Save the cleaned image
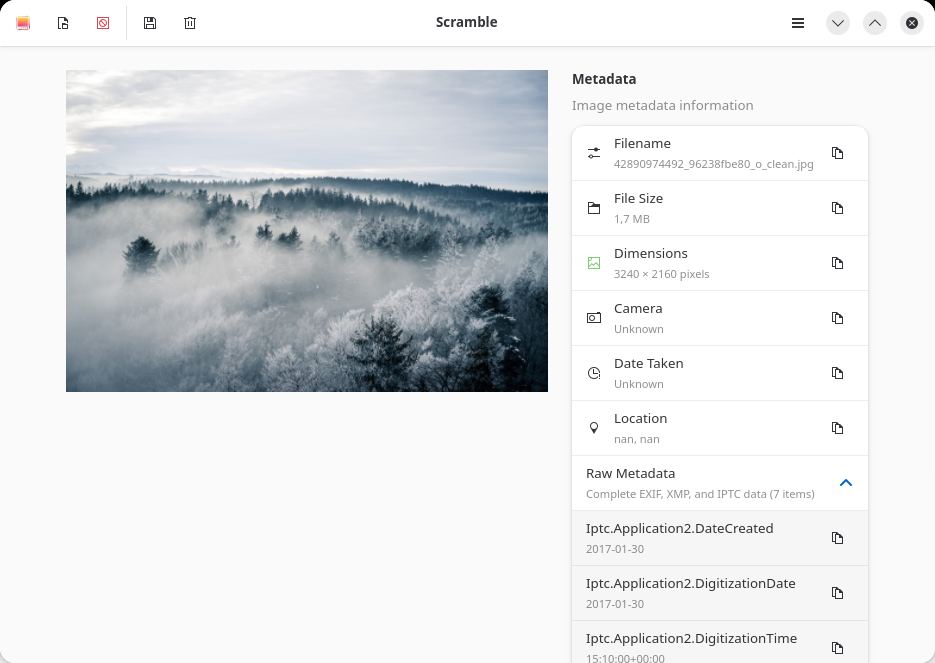Viewport: 935px width, 663px height. (x=150, y=23)
